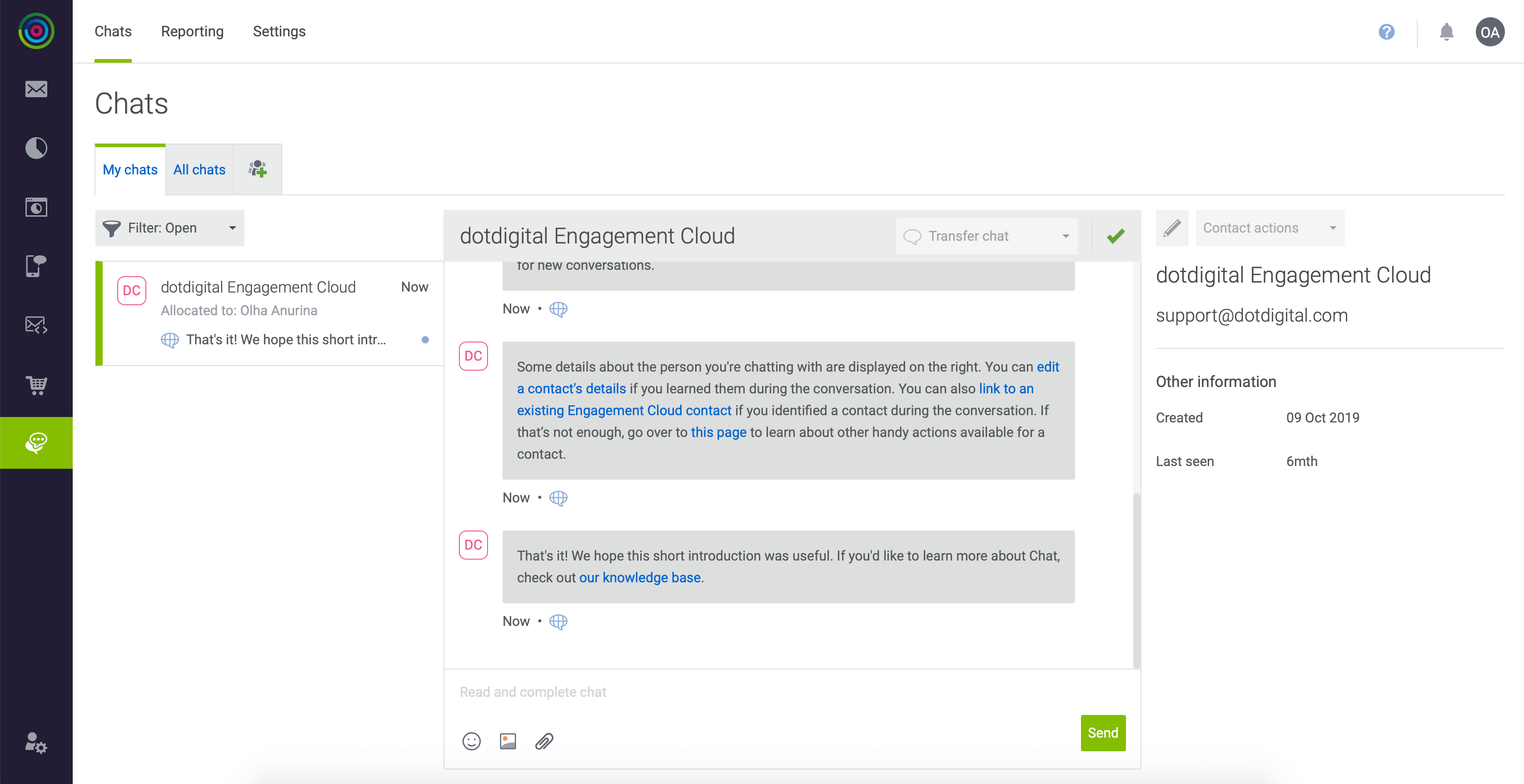The image size is (1524, 784).
Task: Click the support@dotdigital.com email text
Action: click(1252, 315)
